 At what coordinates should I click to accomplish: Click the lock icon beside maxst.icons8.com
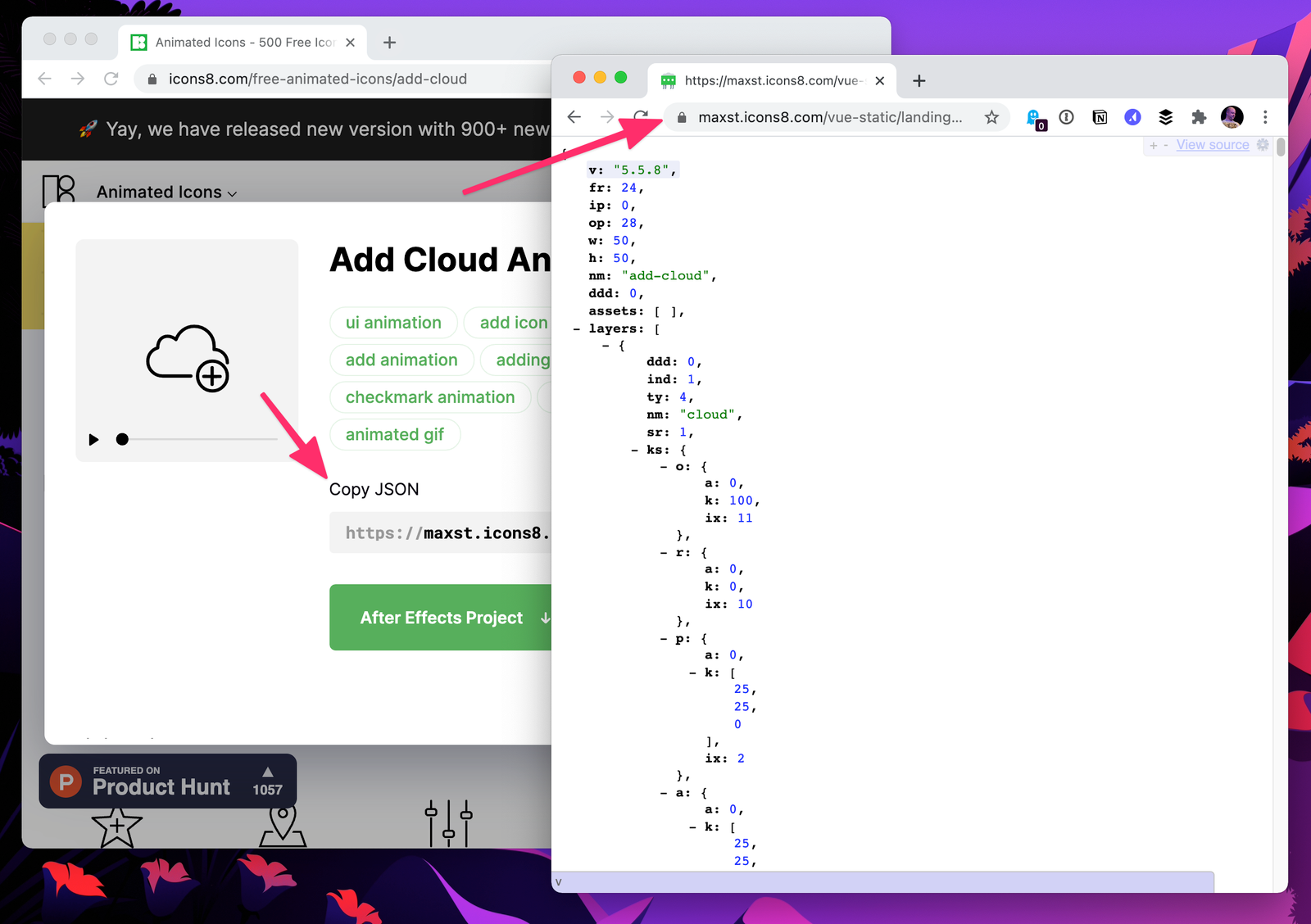point(681,117)
